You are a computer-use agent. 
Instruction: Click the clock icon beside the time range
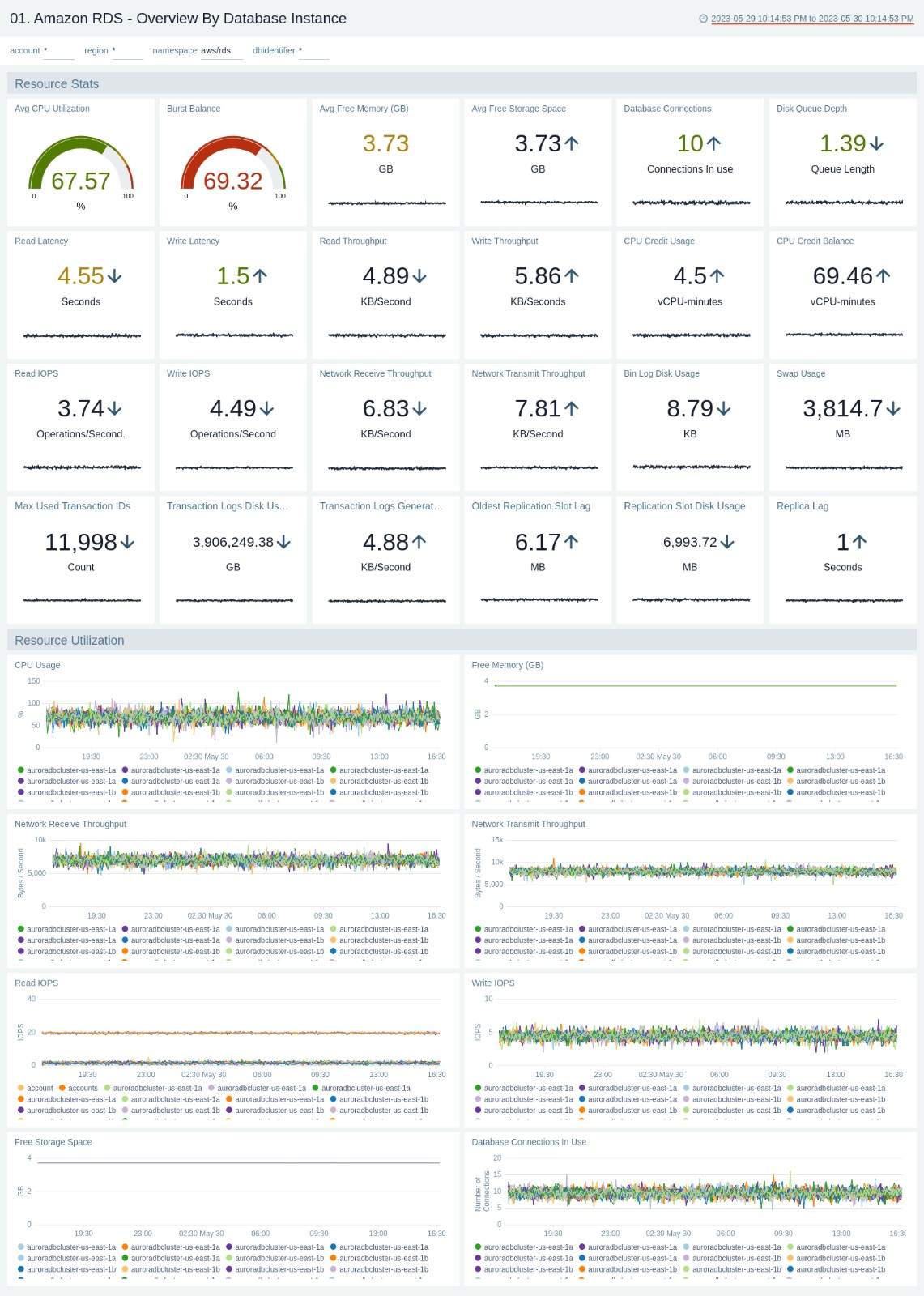703,19
